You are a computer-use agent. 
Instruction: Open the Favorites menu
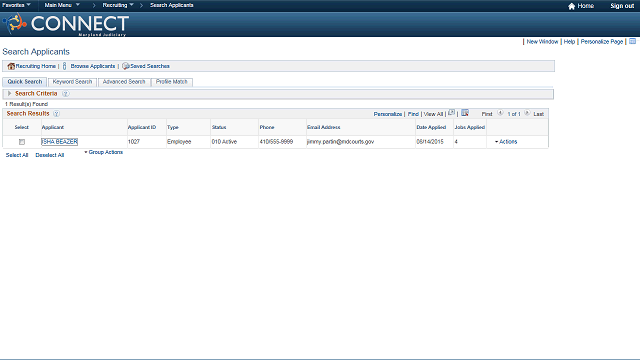[16, 5]
